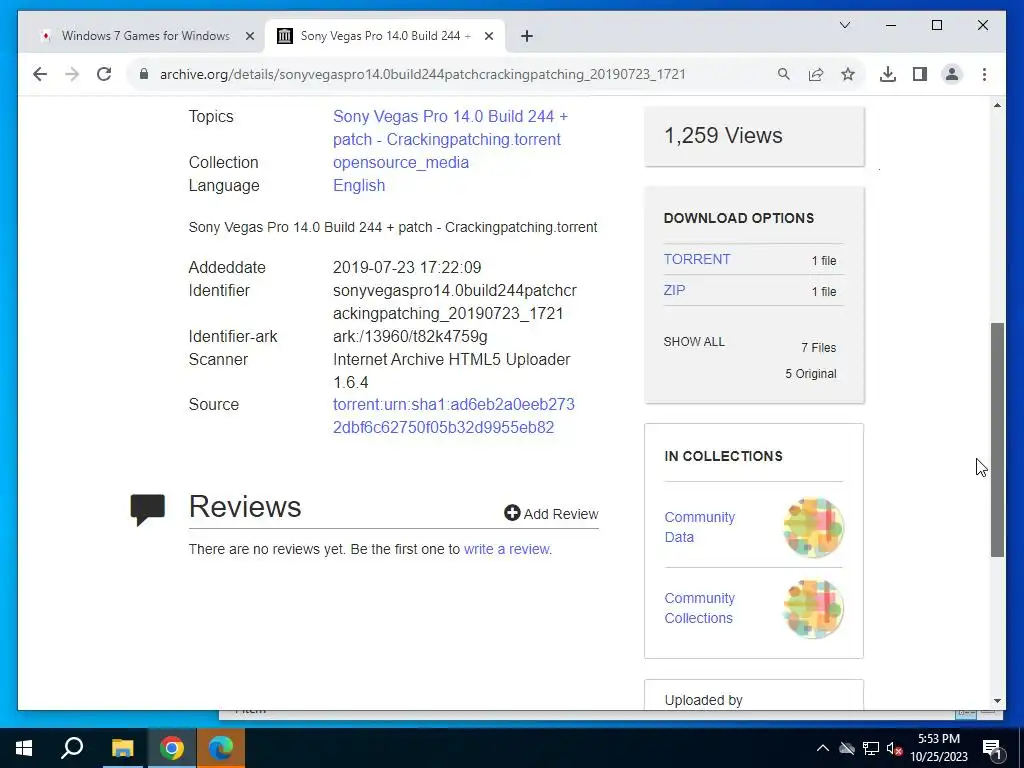The width and height of the screenshot is (1024, 768).
Task: Open Microsoft Edge from taskbar
Action: click(x=221, y=748)
